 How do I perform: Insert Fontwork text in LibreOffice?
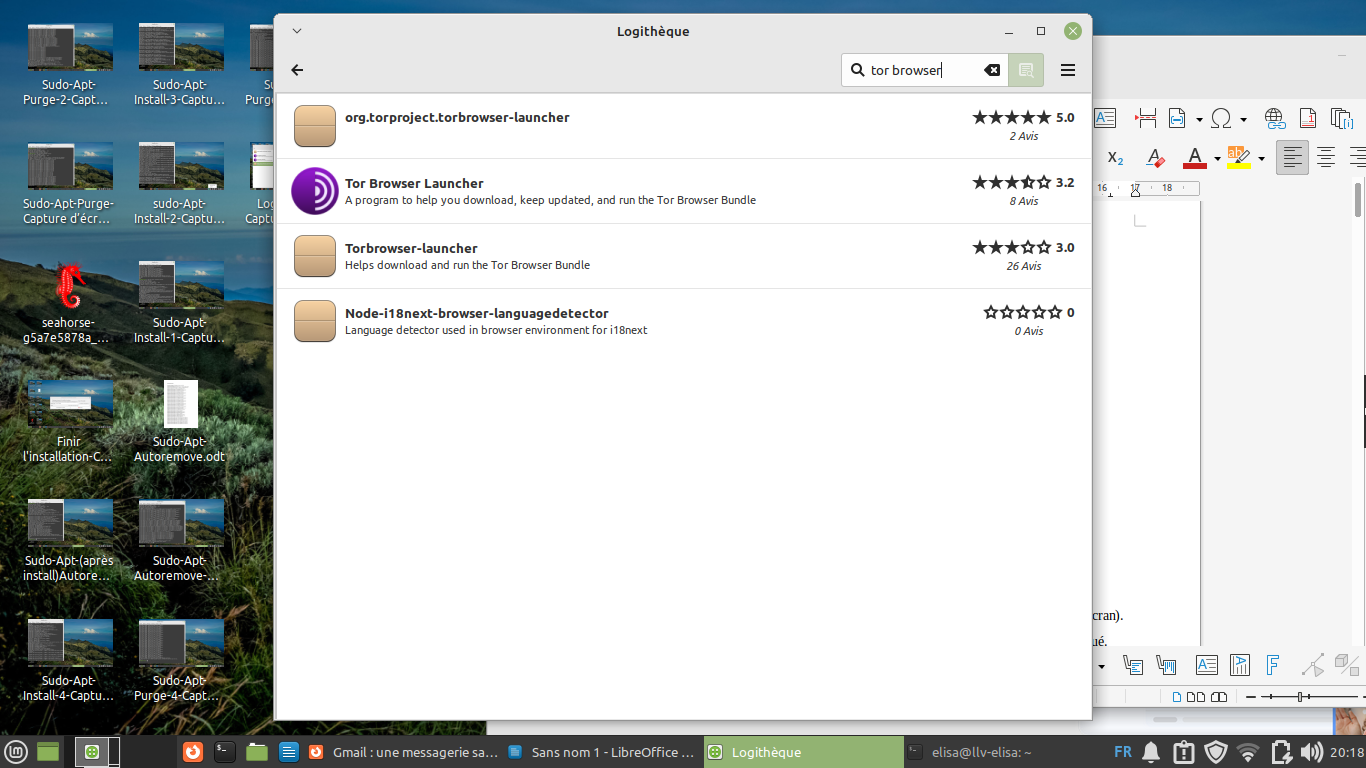(1273, 665)
